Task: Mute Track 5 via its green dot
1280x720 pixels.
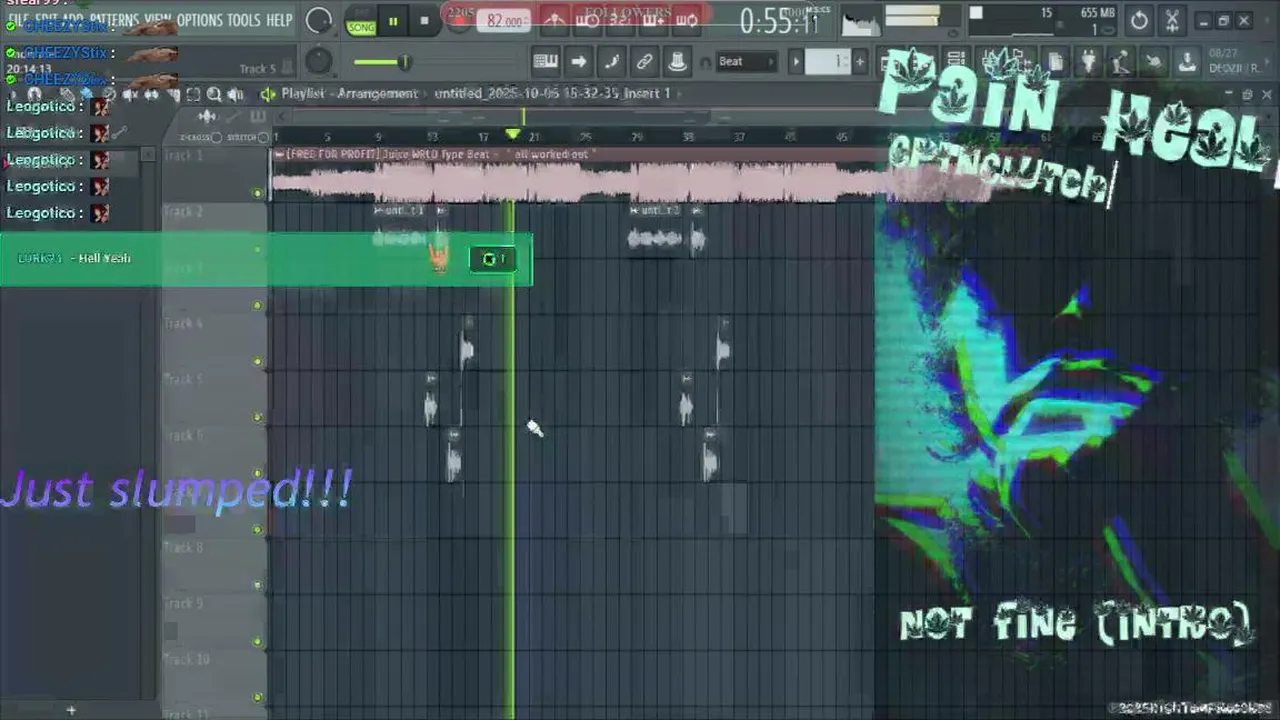Action: tap(258, 417)
